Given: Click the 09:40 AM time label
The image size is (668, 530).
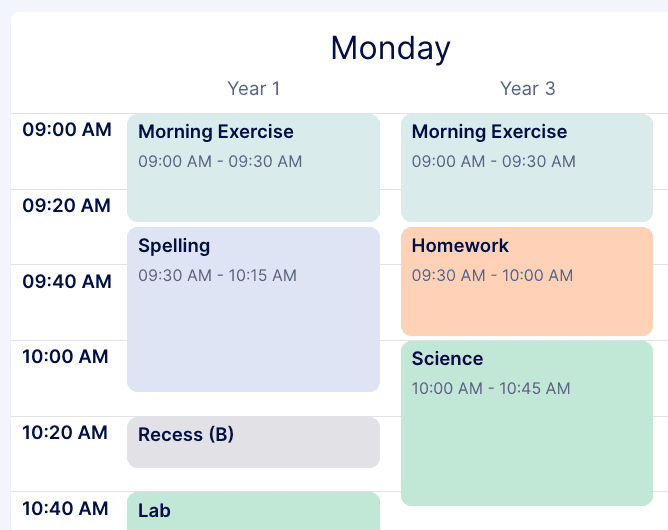Looking at the screenshot, I should [x=67, y=282].
